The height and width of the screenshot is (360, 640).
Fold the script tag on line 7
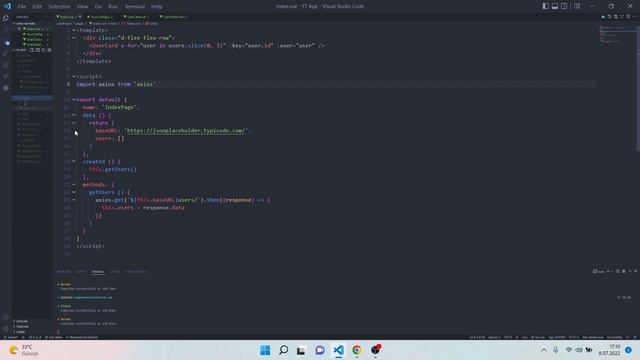click(x=74, y=76)
